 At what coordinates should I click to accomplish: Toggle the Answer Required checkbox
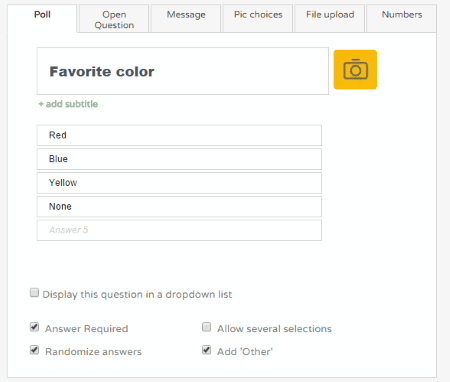(x=34, y=327)
